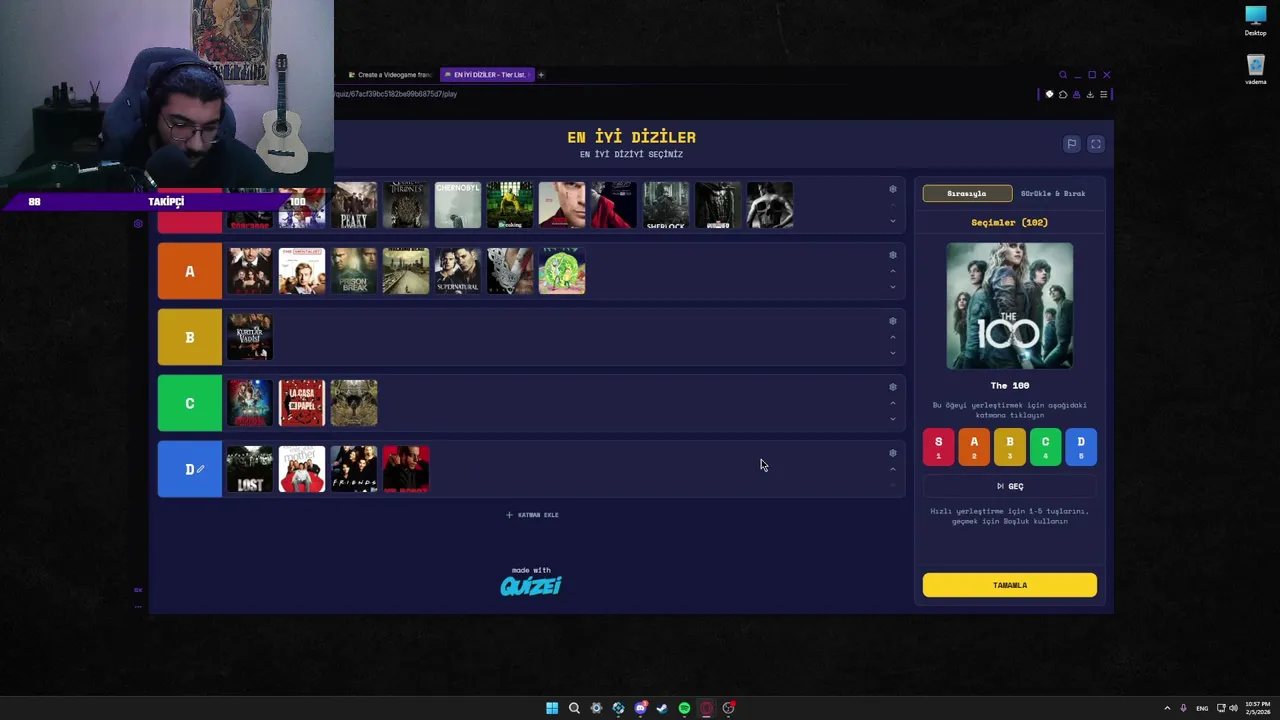
Task: Place The 100 in A tier
Action: pos(974,446)
